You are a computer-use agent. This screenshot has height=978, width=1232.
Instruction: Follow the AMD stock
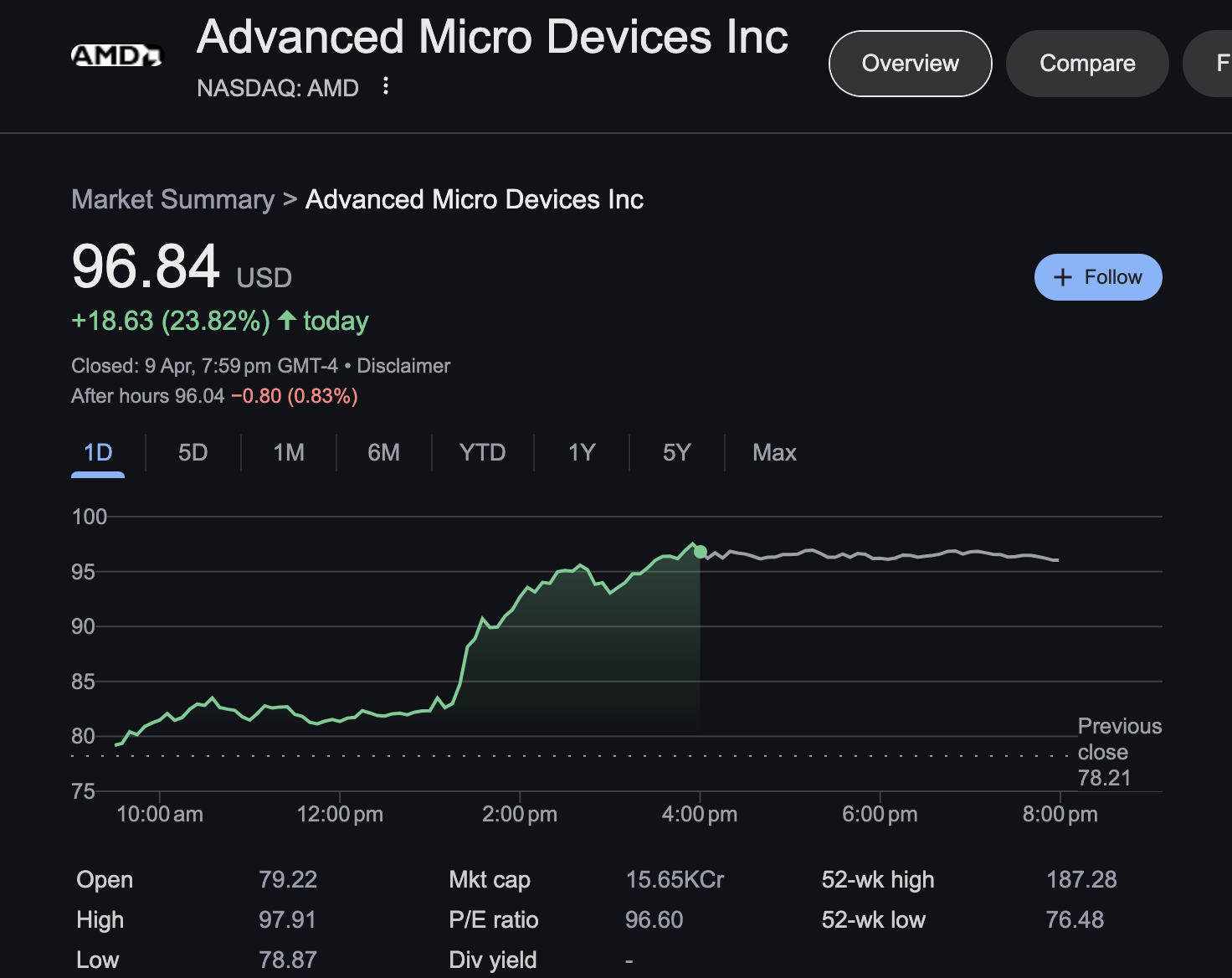pos(1098,277)
